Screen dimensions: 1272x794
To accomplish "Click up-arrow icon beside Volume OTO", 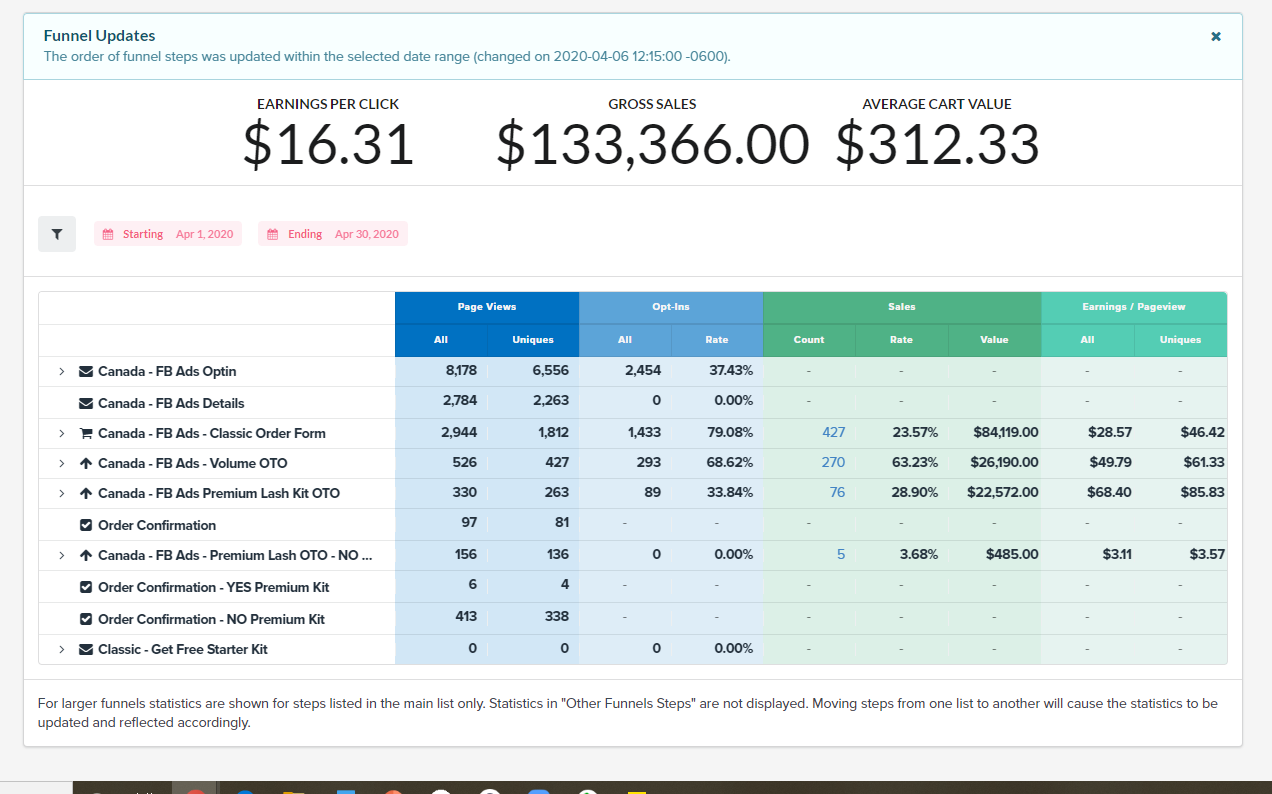I will pos(86,464).
